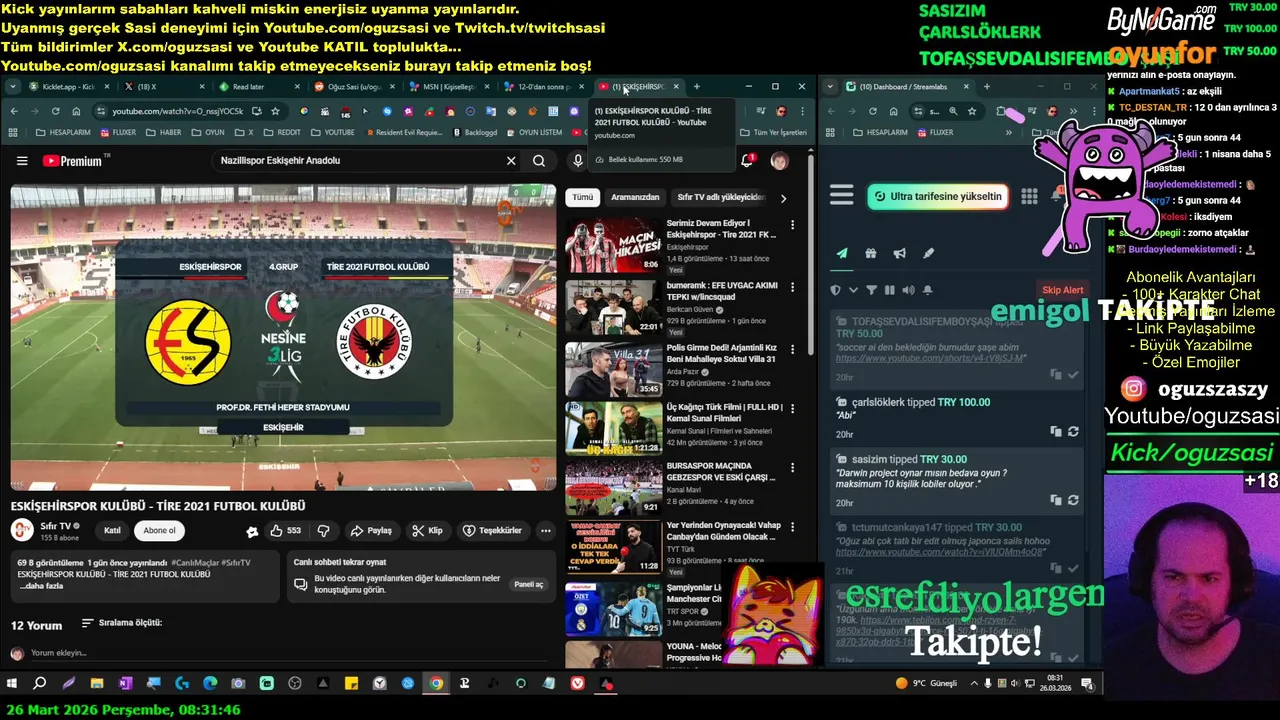Open Sıfır TV channel avatar
Image resolution: width=1280 pixels, height=720 pixels.
[x=21, y=530]
